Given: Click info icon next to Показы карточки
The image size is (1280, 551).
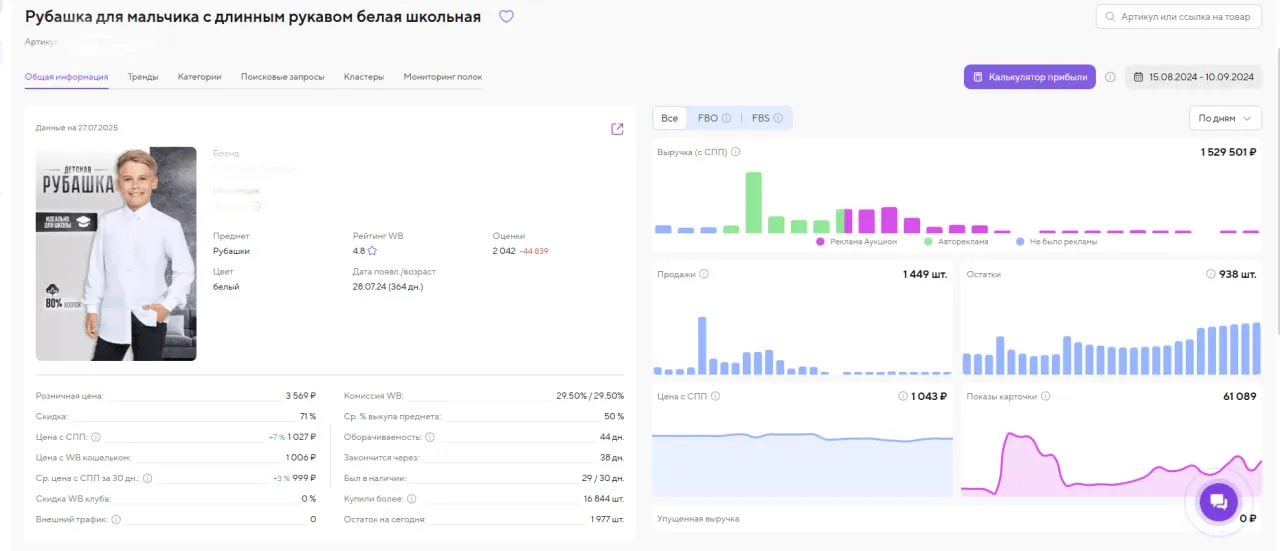Looking at the screenshot, I should point(1045,396).
